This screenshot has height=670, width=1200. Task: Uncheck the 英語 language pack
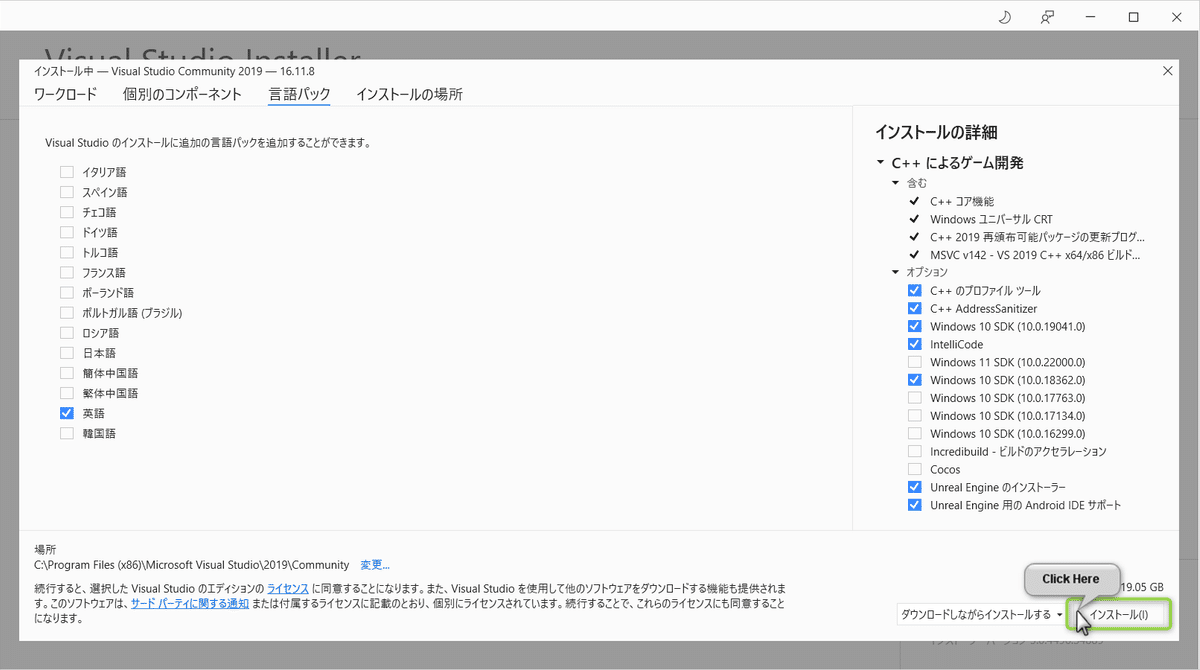pos(67,413)
